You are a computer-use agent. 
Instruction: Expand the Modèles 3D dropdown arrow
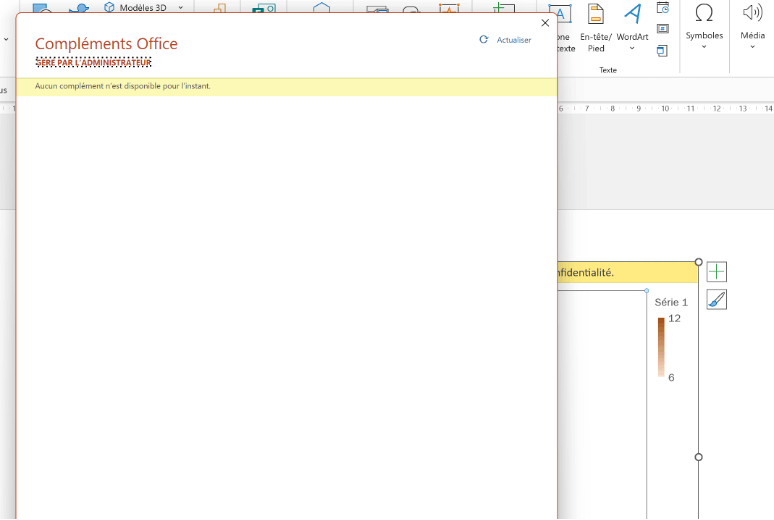pos(181,7)
